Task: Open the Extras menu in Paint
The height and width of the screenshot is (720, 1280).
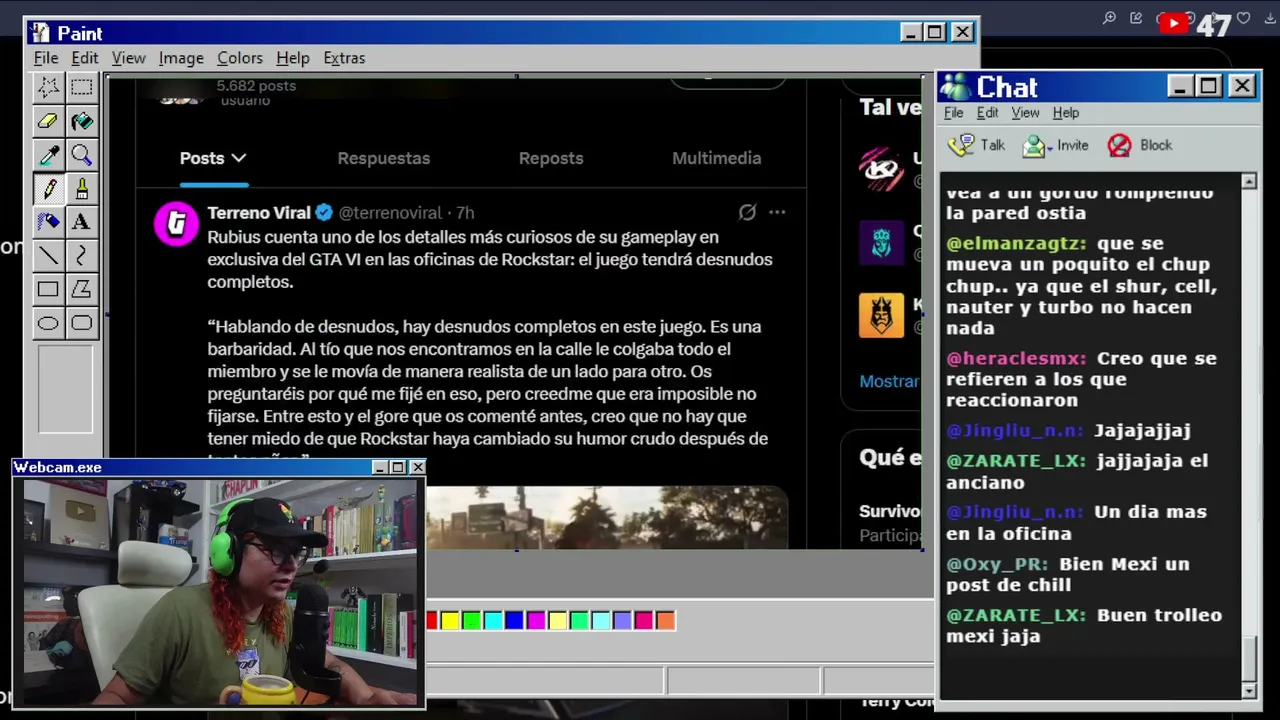Action: pyautogui.click(x=344, y=58)
